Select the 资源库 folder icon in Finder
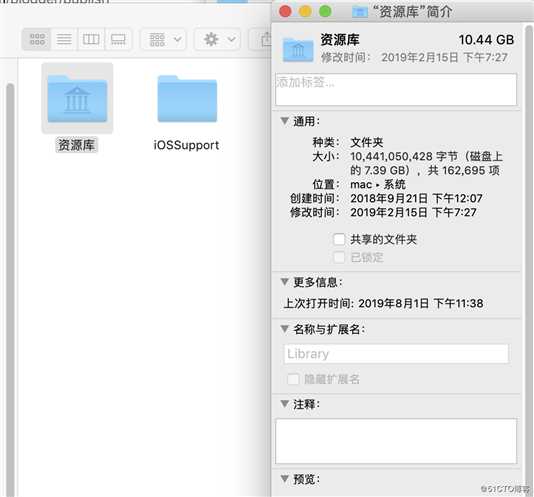The image size is (534, 497). 77,99
